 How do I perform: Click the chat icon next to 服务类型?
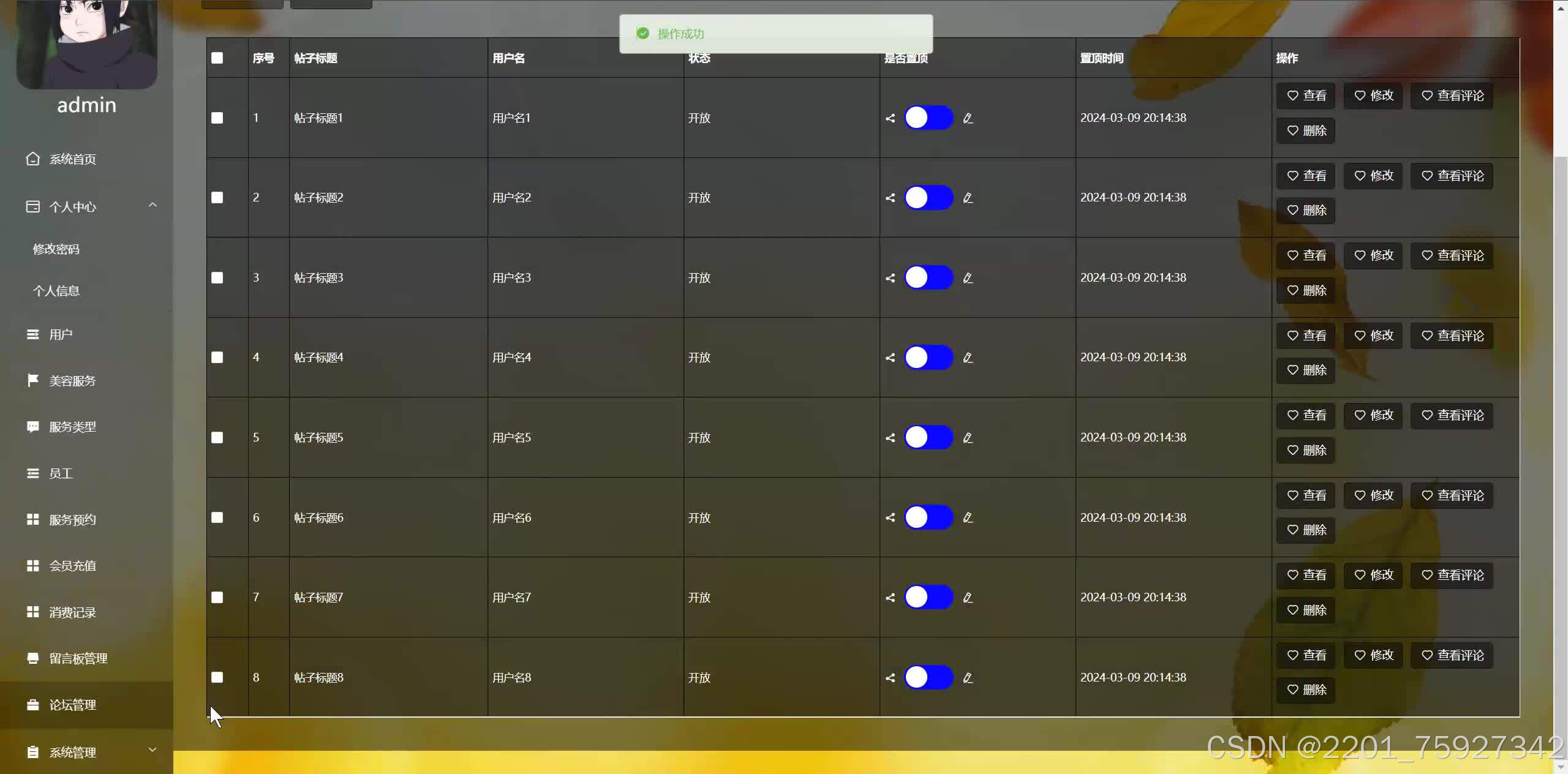(32, 427)
